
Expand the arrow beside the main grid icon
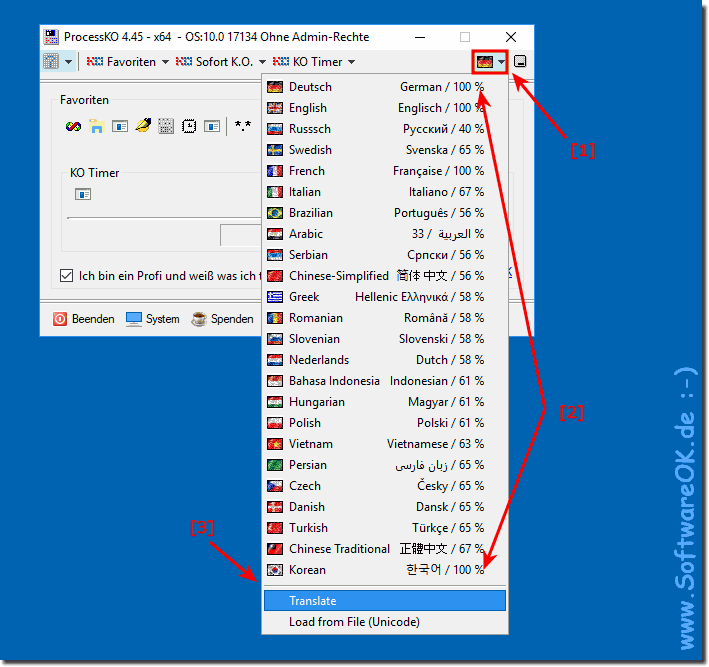click(x=68, y=61)
